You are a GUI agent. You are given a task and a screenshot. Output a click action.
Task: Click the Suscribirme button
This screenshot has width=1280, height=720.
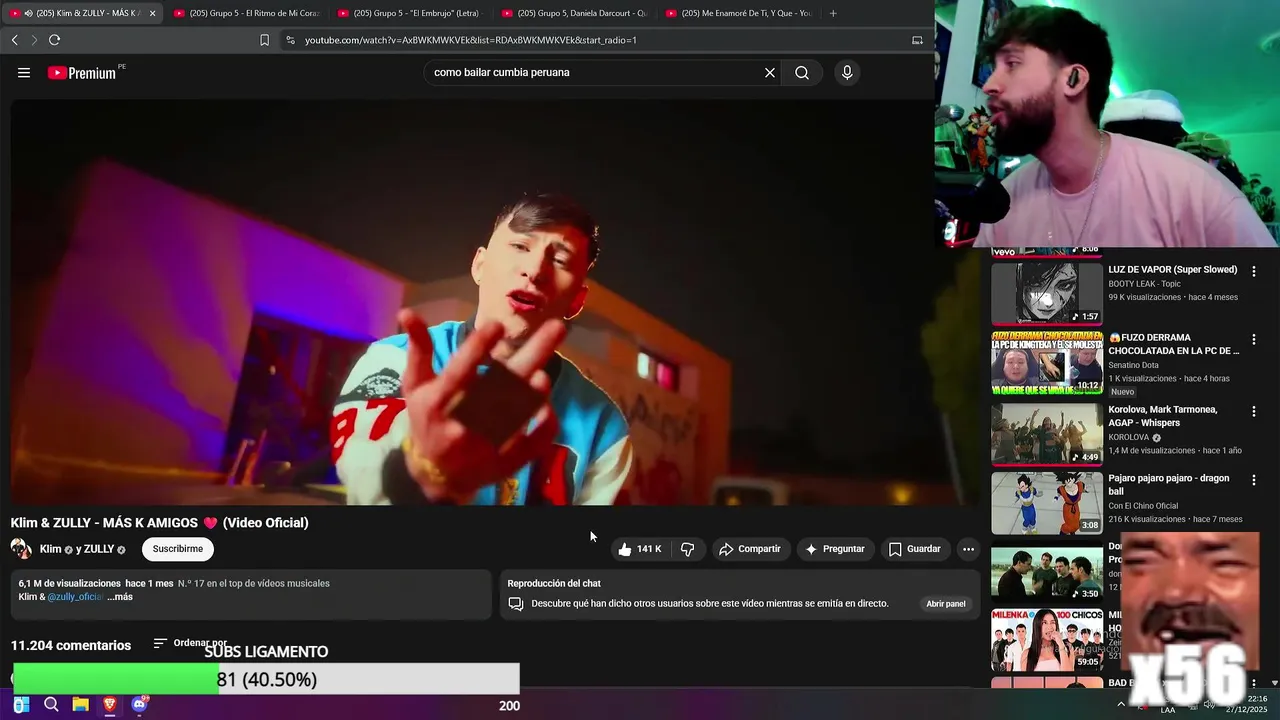point(178,548)
